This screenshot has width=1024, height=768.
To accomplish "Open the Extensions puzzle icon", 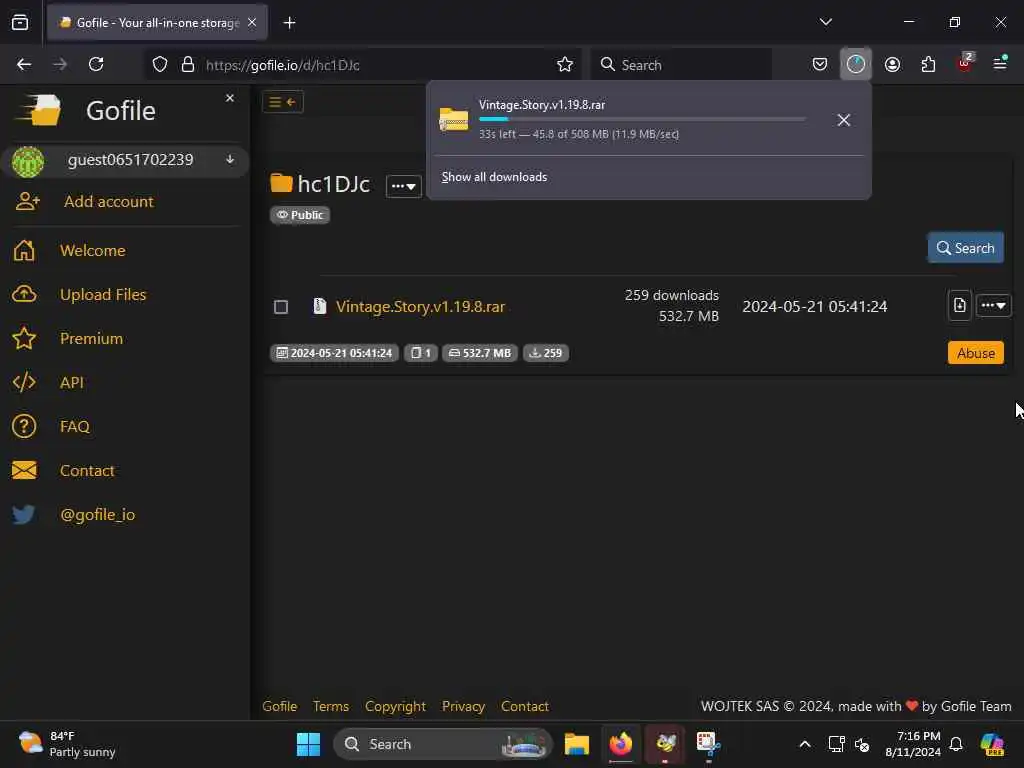I will [928, 64].
